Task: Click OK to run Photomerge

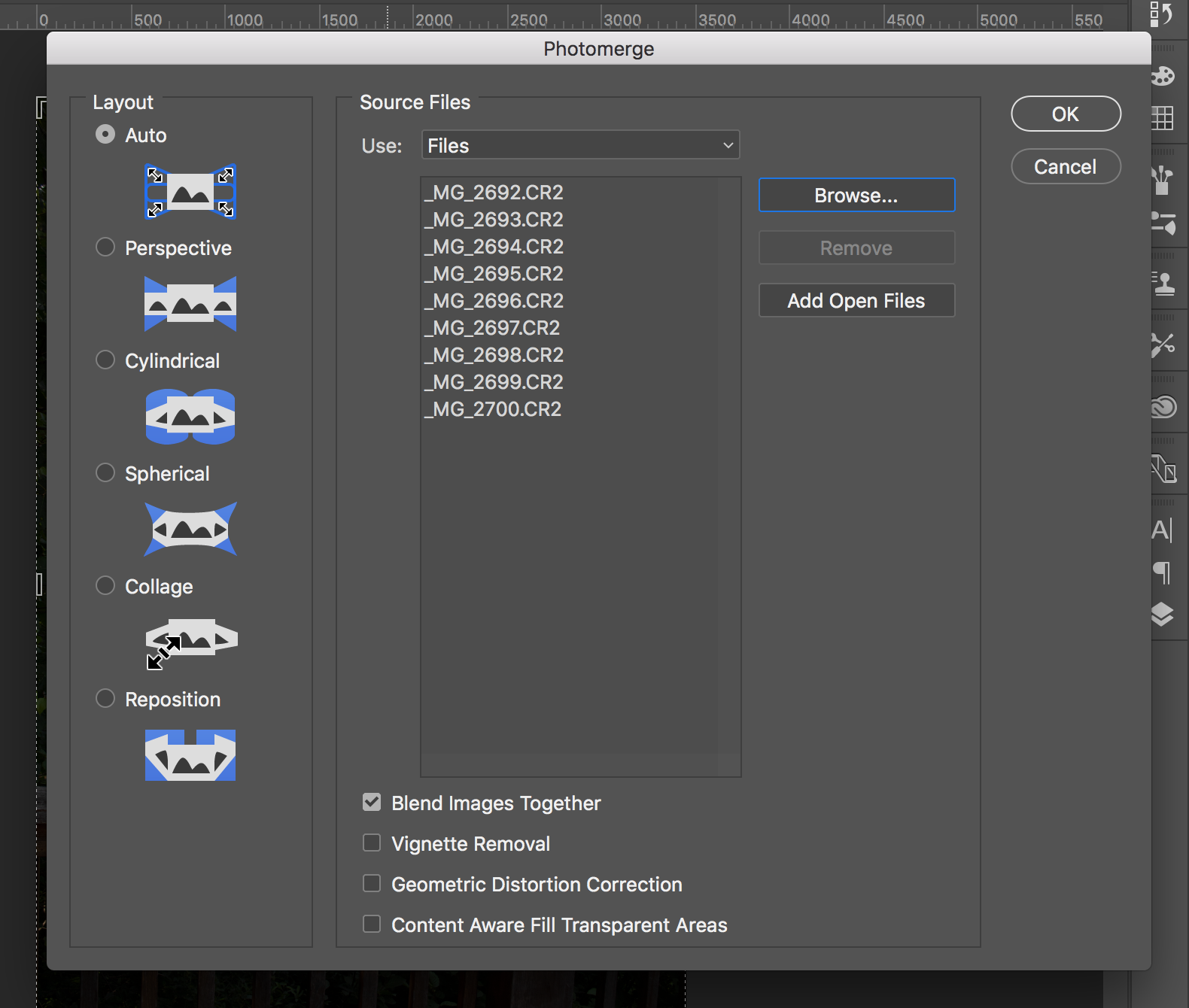Action: [1066, 114]
